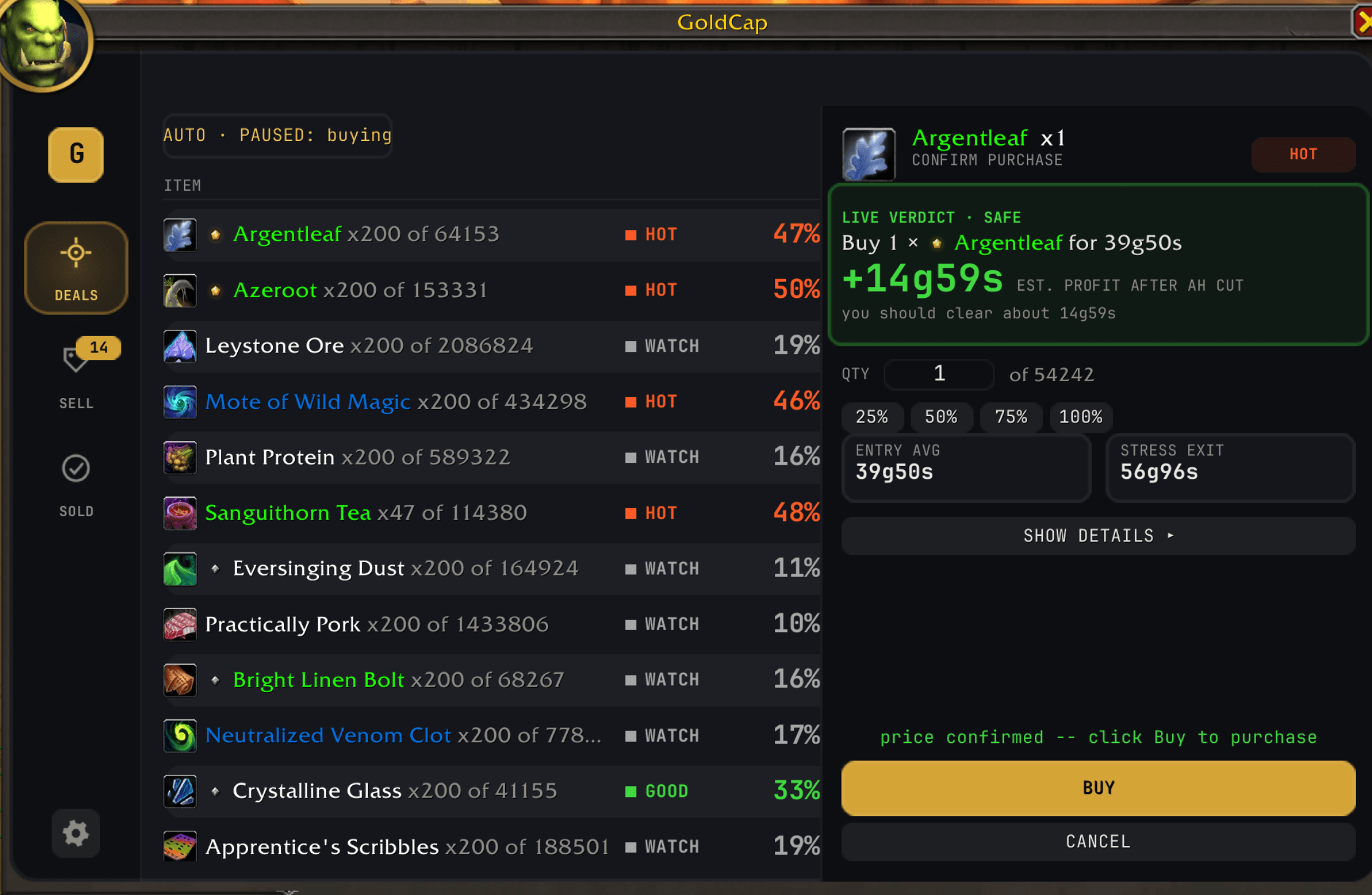Image resolution: width=1372 pixels, height=895 pixels.
Task: Click the gold G logo button
Action: point(76,154)
